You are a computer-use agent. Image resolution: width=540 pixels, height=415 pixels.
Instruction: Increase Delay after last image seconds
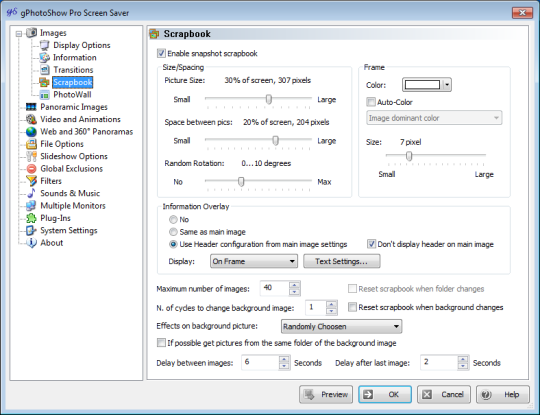[463, 359]
